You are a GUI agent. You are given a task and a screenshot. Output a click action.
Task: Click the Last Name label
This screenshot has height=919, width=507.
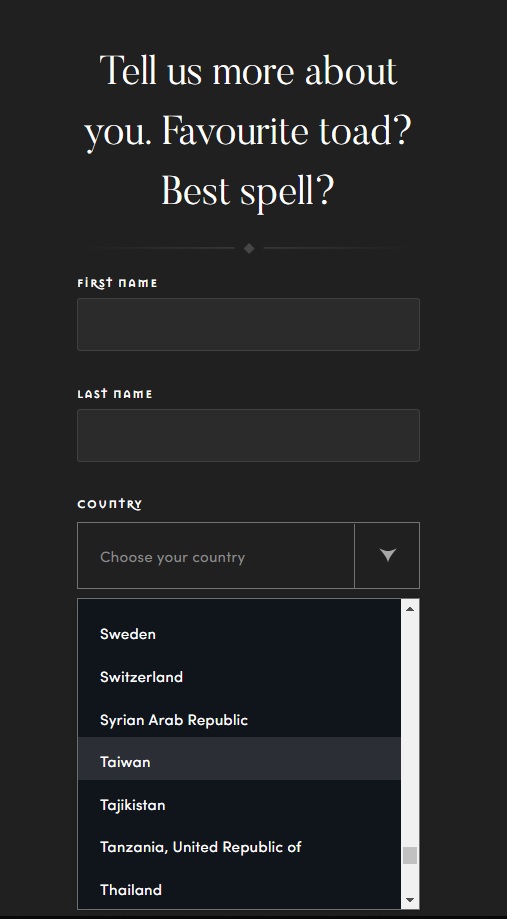pos(115,394)
